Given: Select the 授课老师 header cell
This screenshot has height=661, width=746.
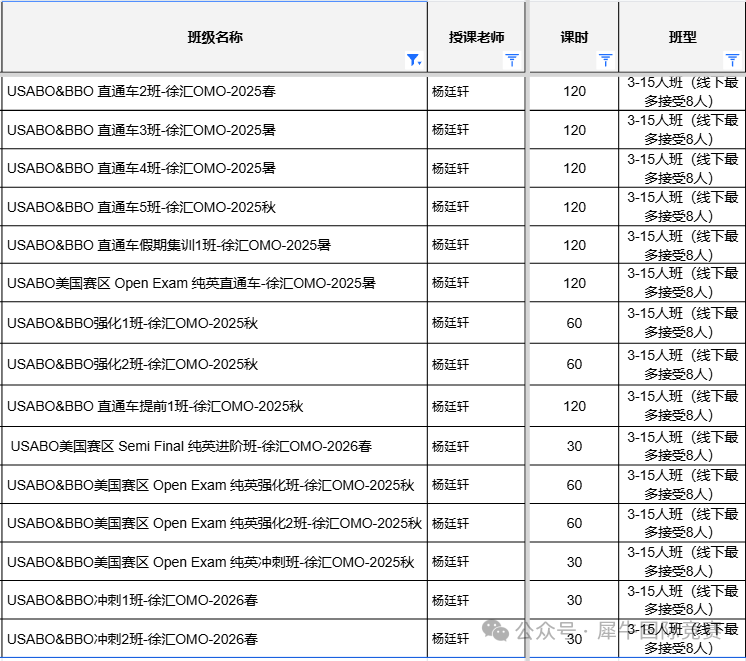Looking at the screenshot, I should coord(476,37).
